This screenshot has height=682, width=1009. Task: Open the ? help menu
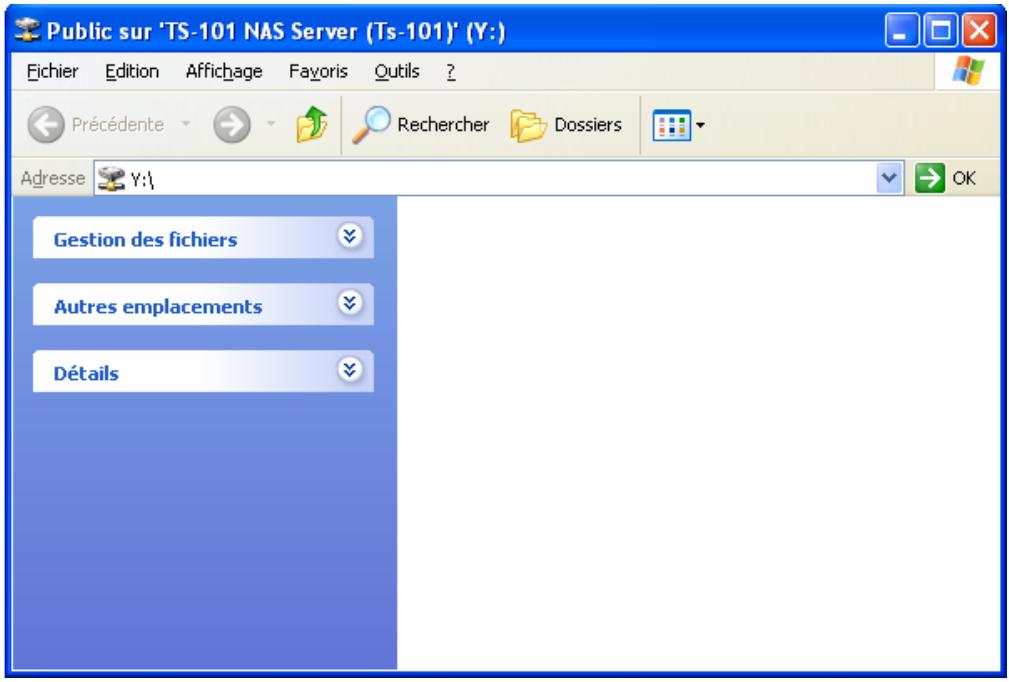coord(450,71)
